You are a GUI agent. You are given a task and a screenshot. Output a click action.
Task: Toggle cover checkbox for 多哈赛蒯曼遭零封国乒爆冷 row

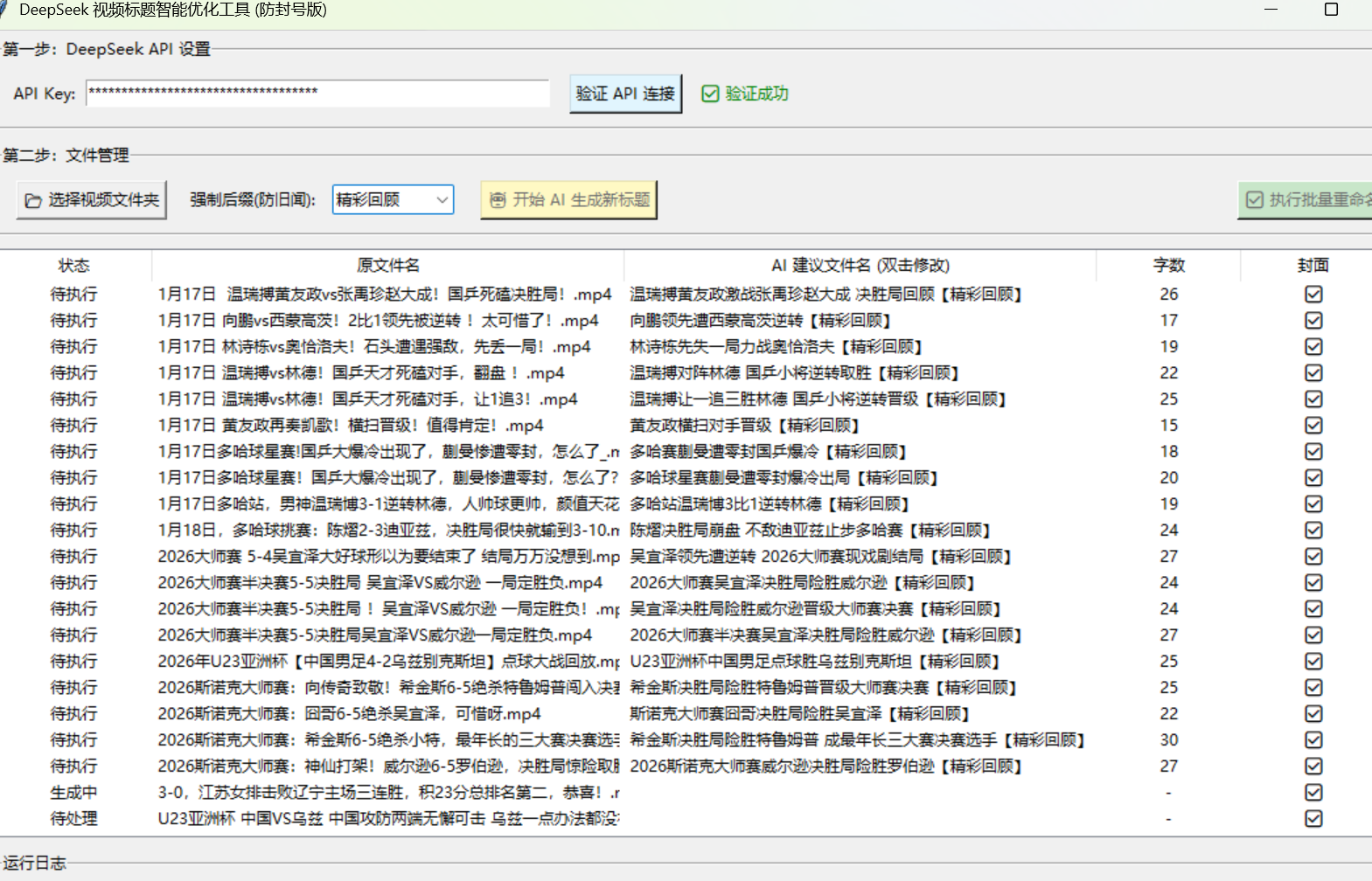(x=1313, y=452)
